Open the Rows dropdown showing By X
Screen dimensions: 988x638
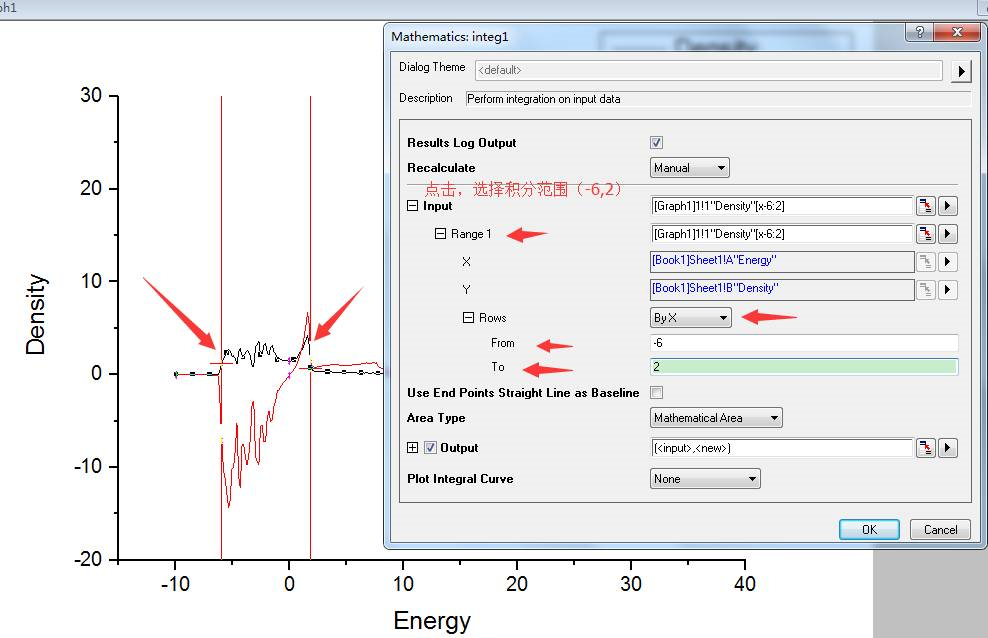click(x=691, y=318)
